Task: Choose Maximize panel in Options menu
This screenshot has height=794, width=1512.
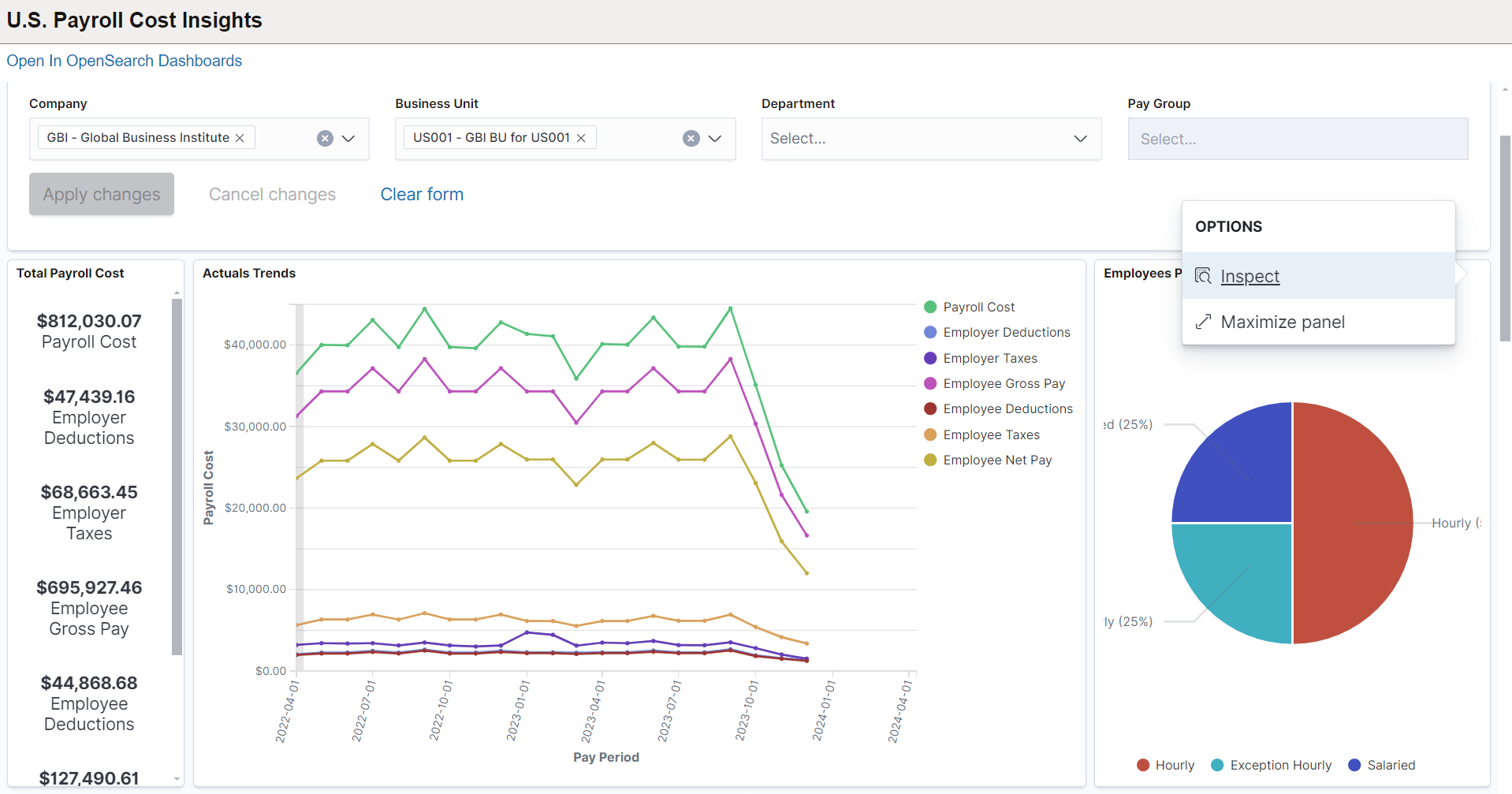Action: [1283, 322]
